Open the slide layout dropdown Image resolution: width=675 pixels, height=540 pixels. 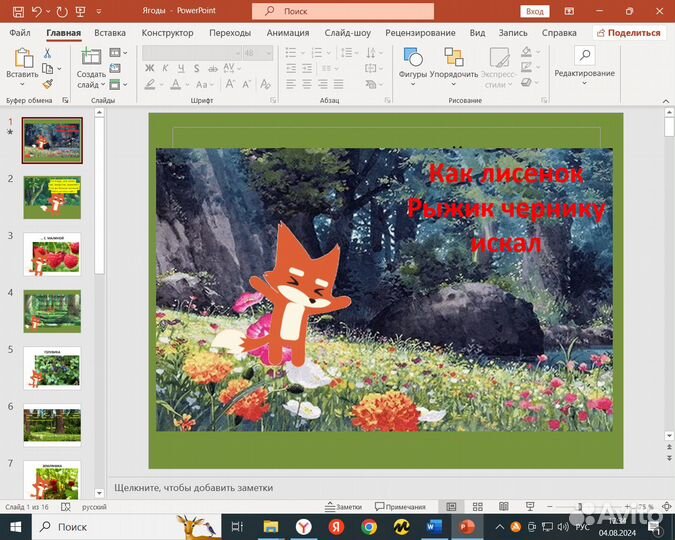(x=125, y=53)
